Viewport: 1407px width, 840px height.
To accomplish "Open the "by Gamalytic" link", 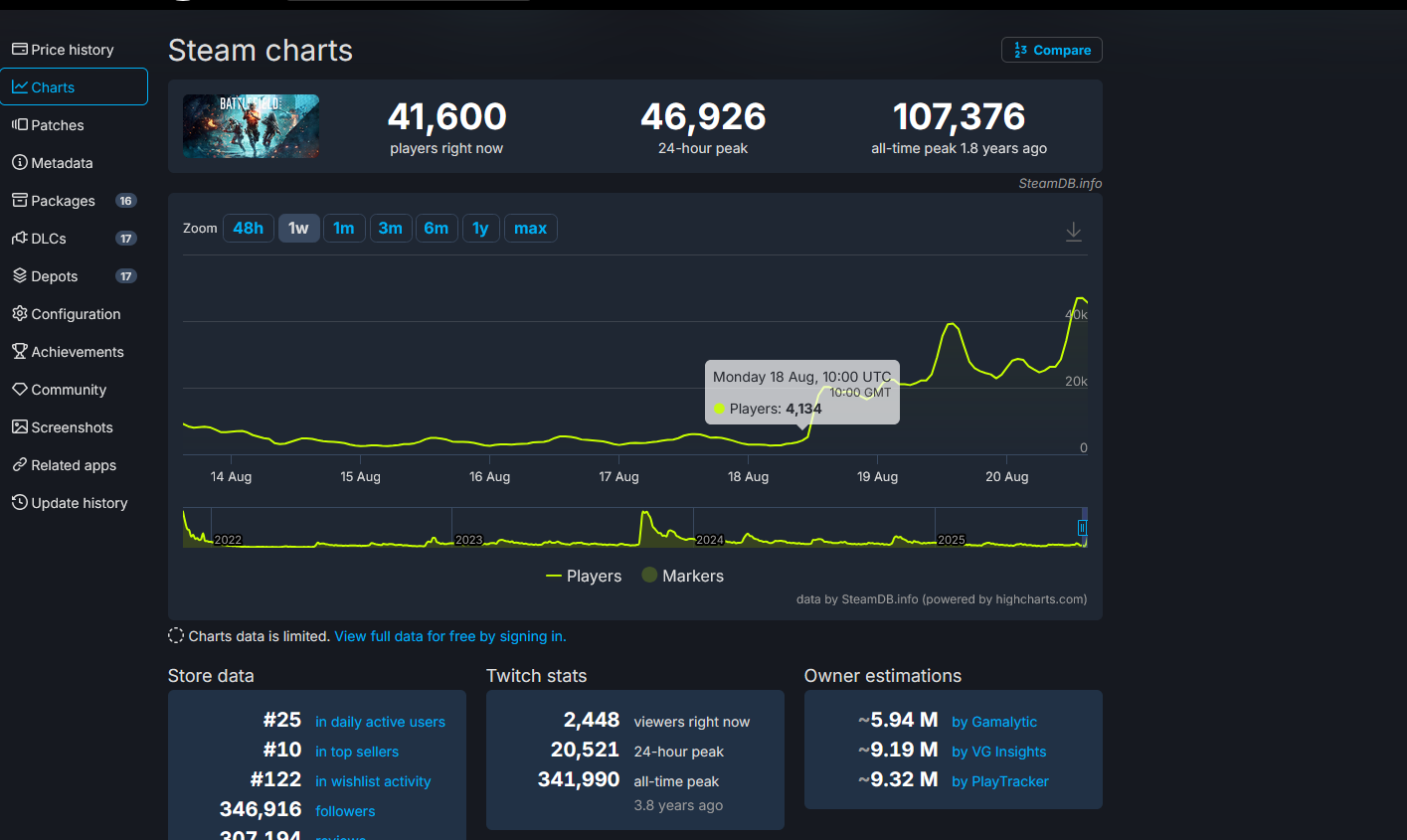I will [x=994, y=722].
